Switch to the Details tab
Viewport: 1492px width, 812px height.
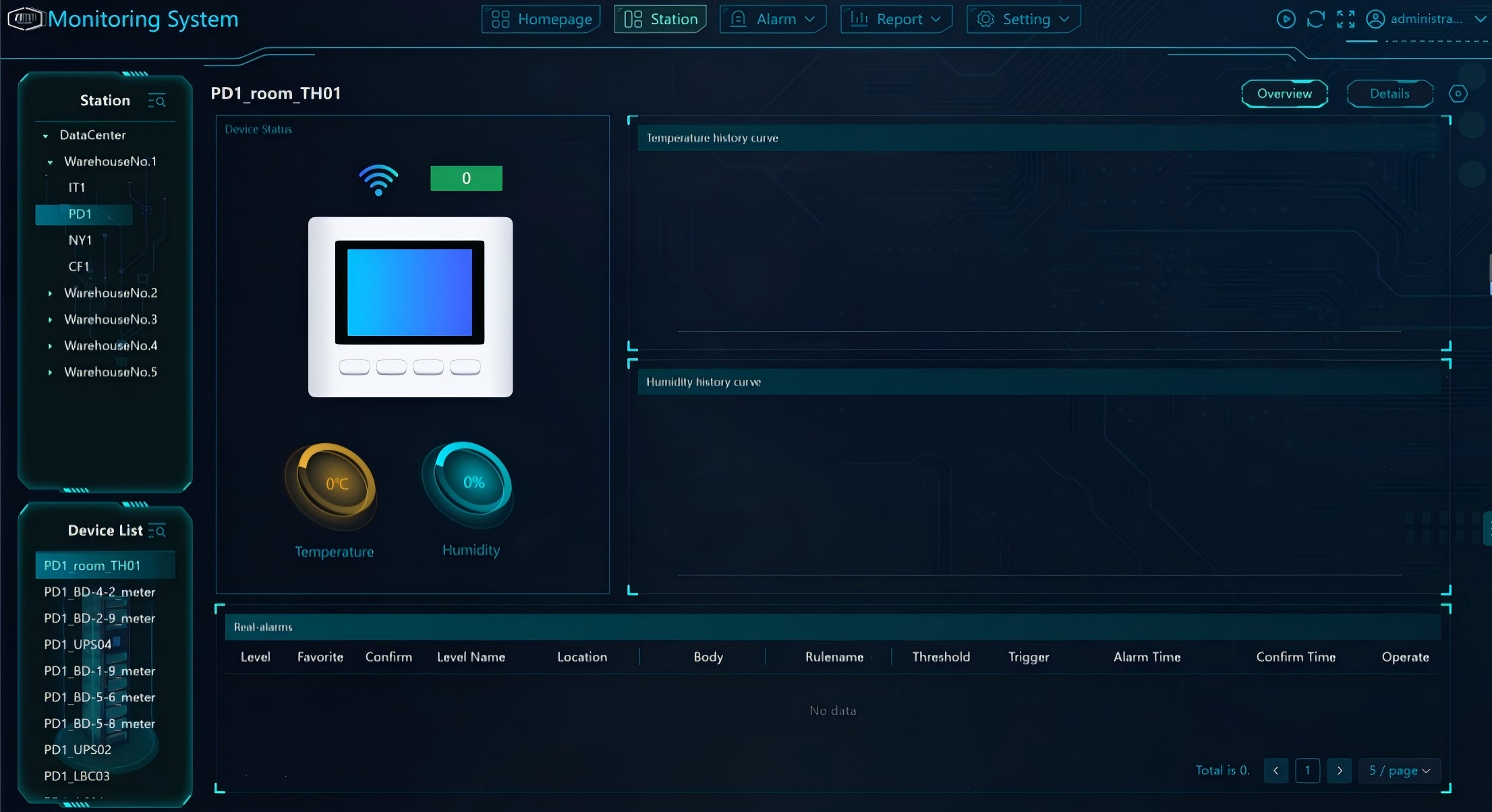click(x=1389, y=94)
